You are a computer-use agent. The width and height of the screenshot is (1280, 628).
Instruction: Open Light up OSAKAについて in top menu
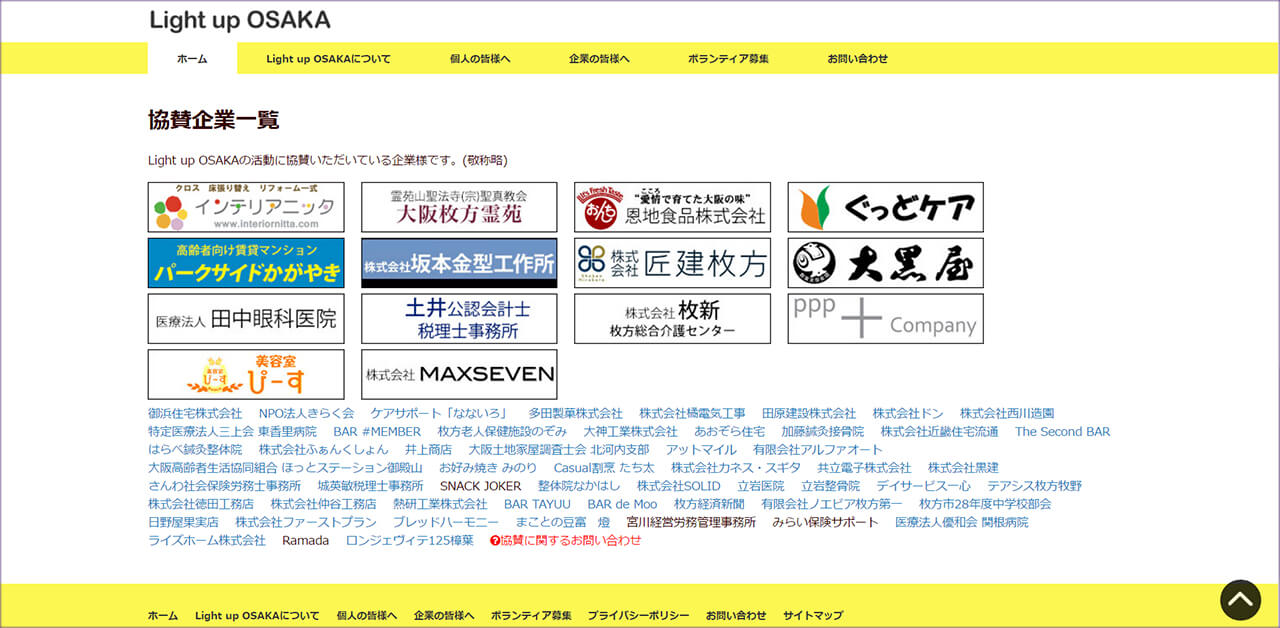tap(328, 59)
